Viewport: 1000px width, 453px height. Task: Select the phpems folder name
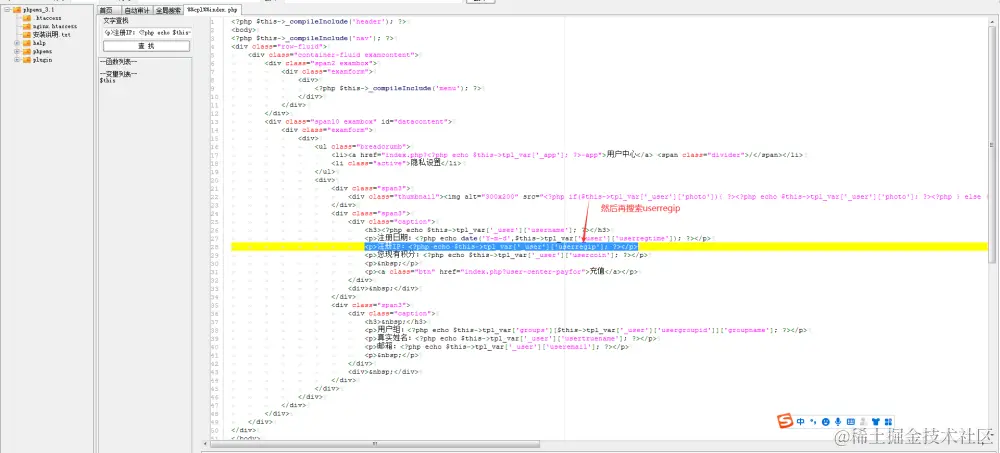[43, 51]
